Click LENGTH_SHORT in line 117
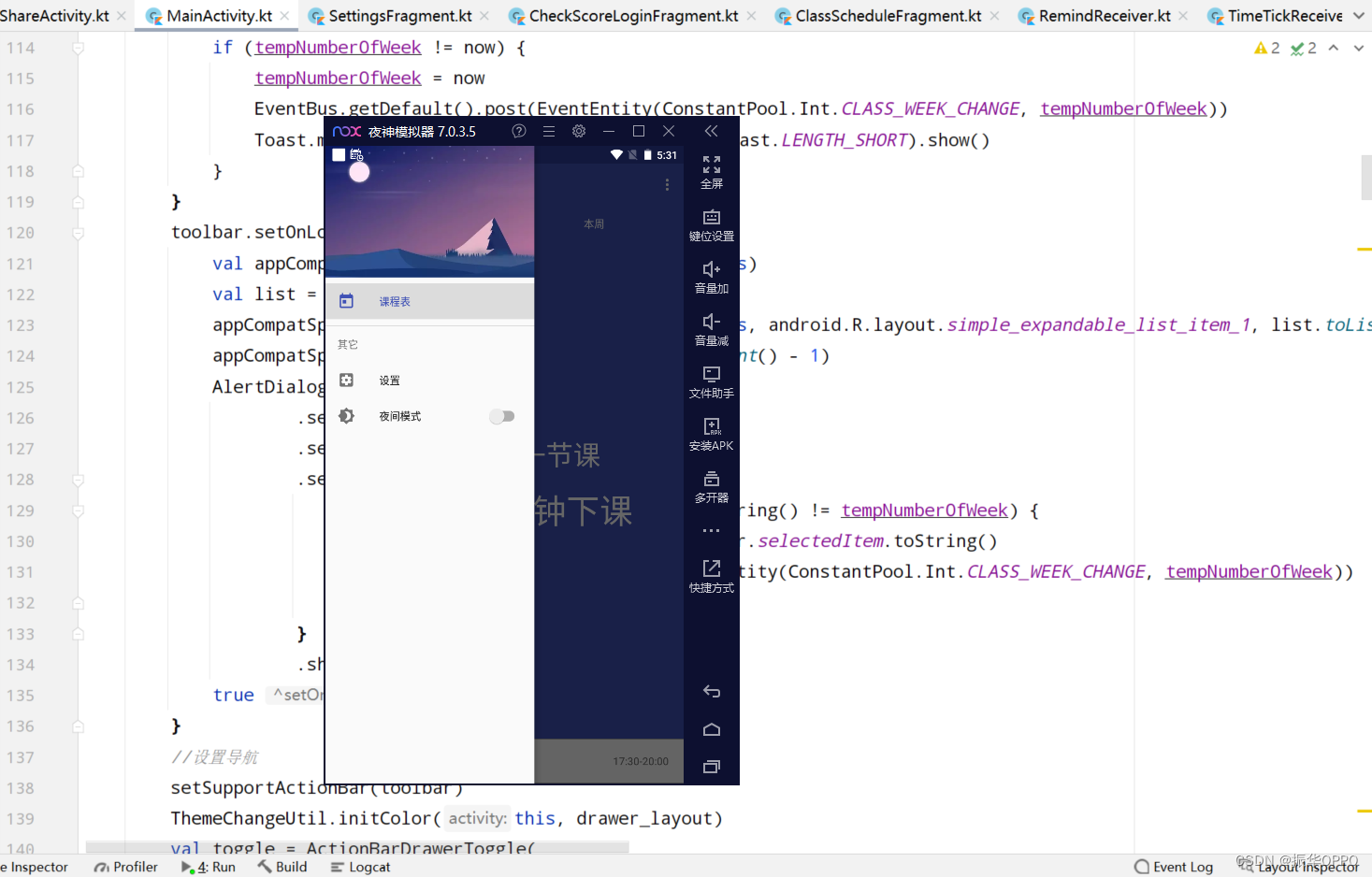 pos(845,140)
